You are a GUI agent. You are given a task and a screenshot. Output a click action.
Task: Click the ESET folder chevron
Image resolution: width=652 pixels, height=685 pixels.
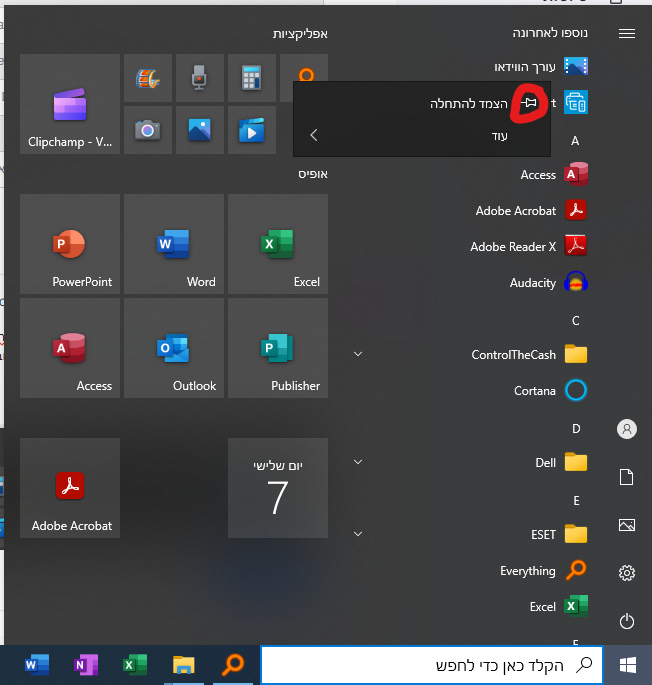358,534
